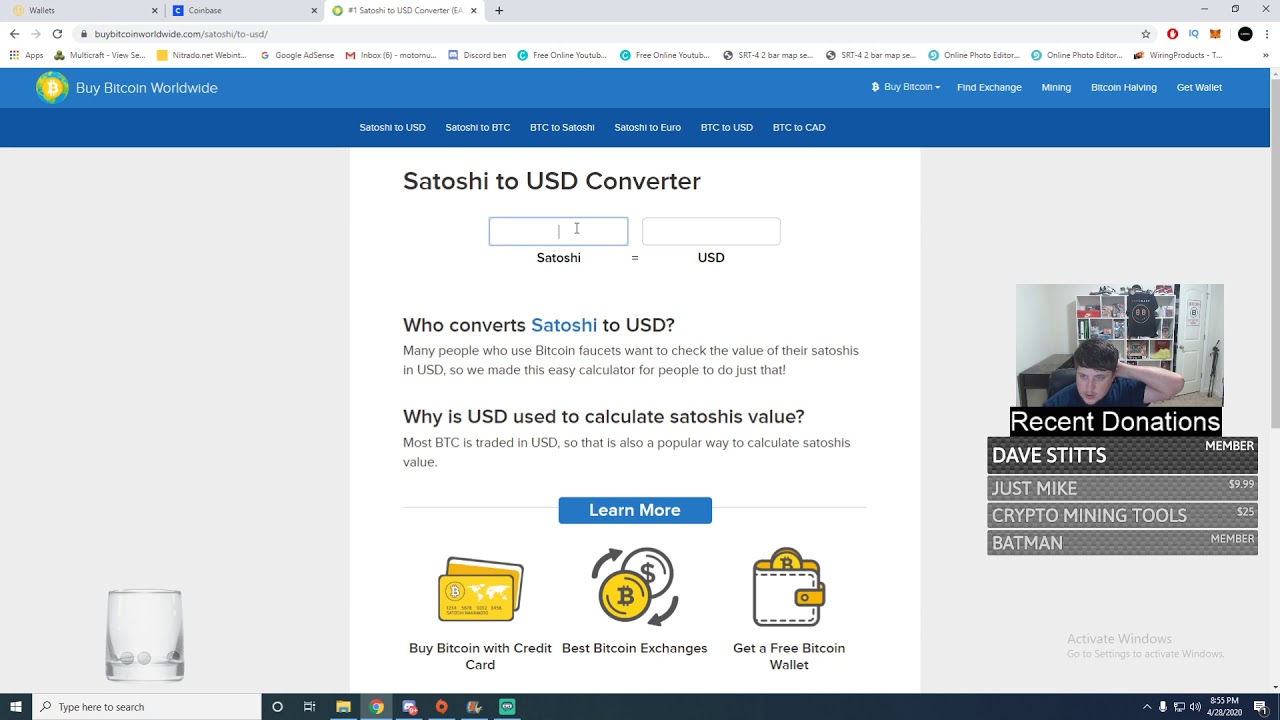Select BTC to USD nav item
The image size is (1280, 720).
(727, 127)
